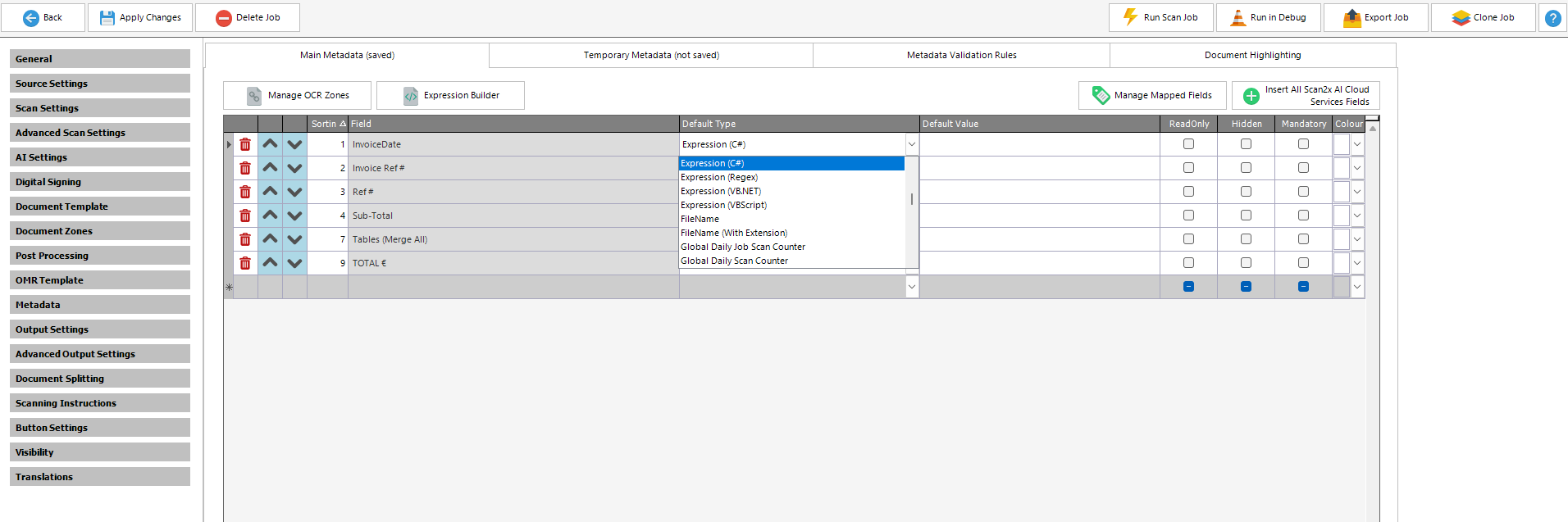Viewport: 1568px width, 522px height.
Task: Select Expression (Regex) from dropdown list
Action: coord(719,177)
